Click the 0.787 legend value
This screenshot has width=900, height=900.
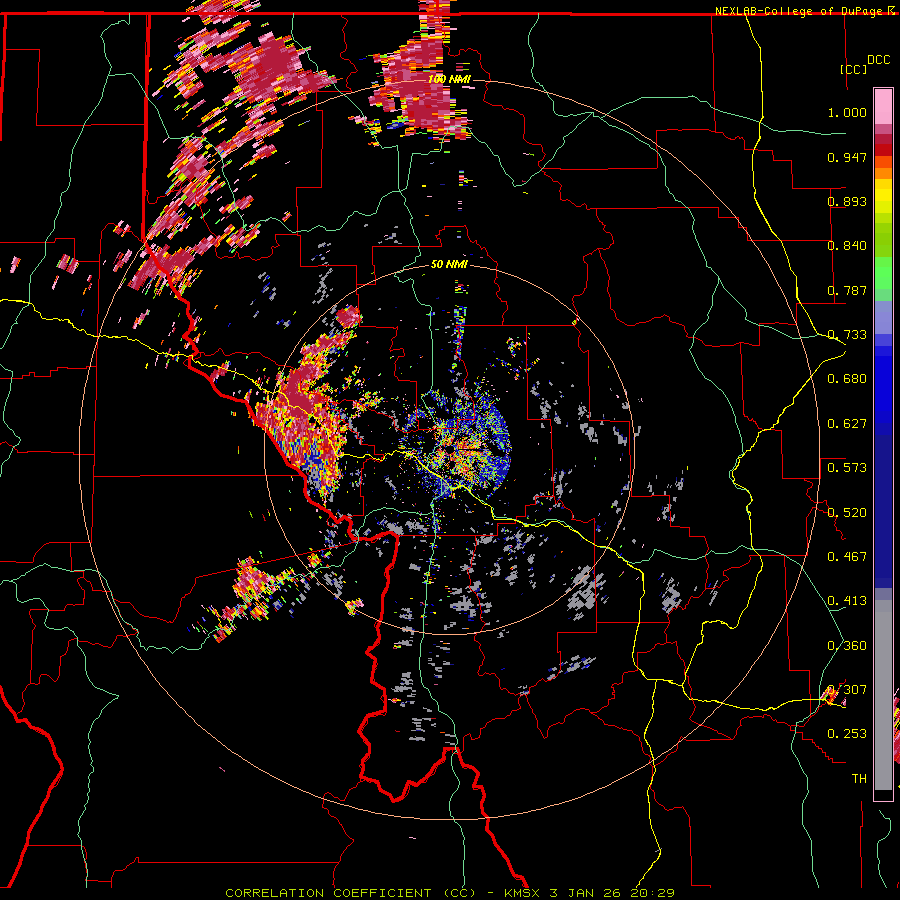(x=847, y=290)
